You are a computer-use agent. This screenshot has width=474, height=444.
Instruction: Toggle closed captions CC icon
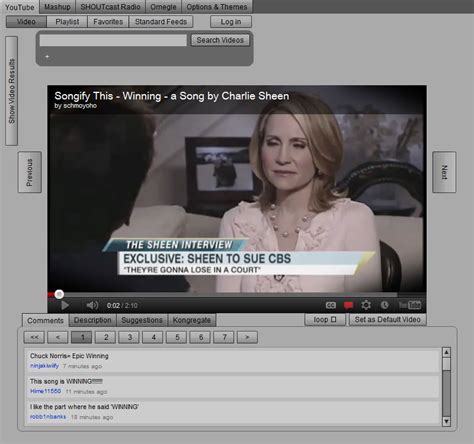330,305
